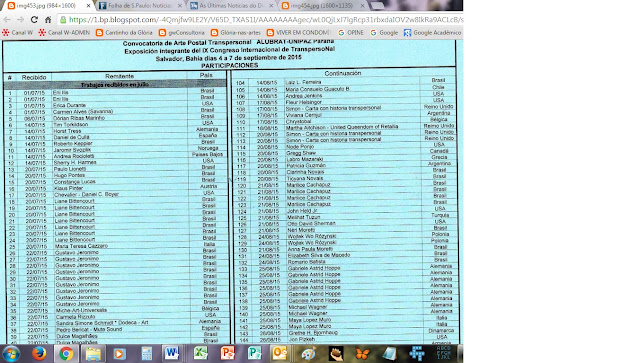Viewport: 640px width, 363px height.
Task: Open Microsoft Outlook from taskbar
Action: click(281, 354)
